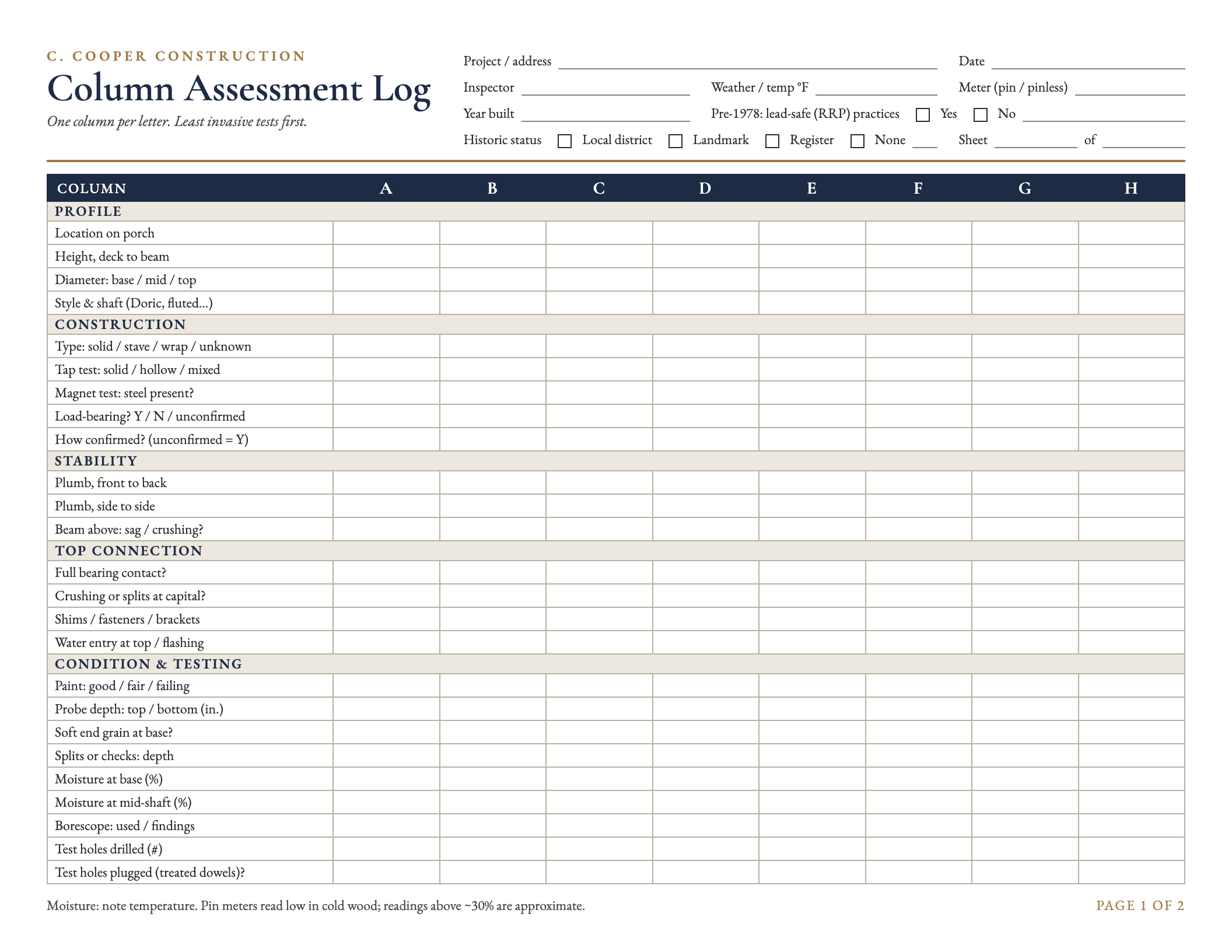Screen dimensions: 1232x952
Task: Click the Inspector blank line
Action: point(605,88)
